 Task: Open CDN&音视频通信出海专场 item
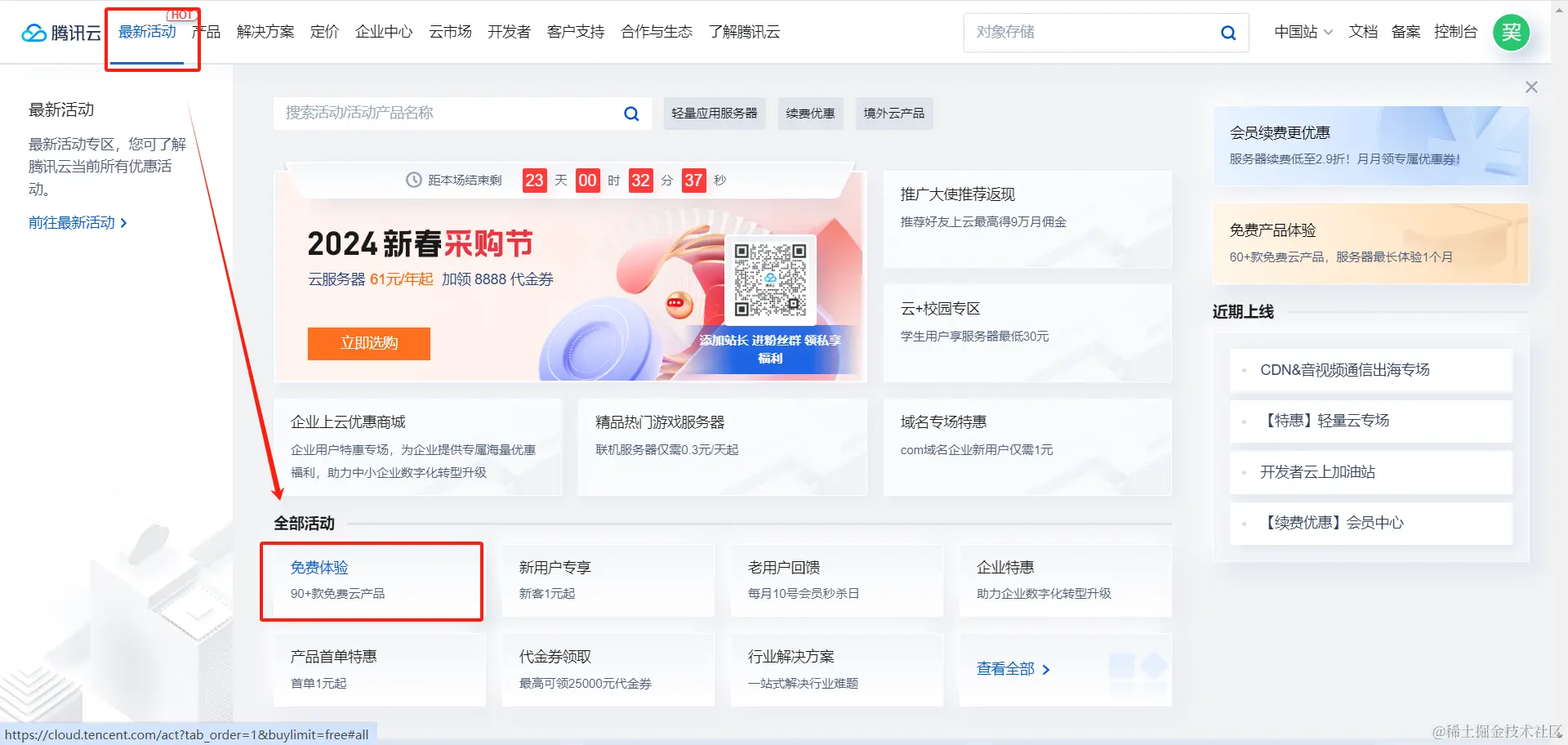(1371, 370)
